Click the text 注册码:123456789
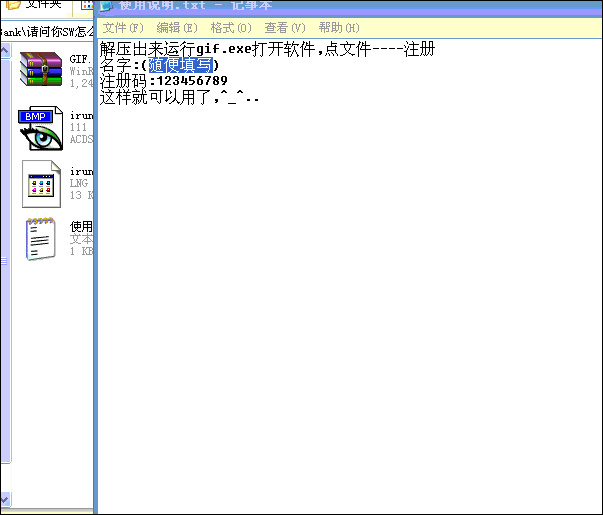This screenshot has width=603, height=515. [x=163, y=81]
